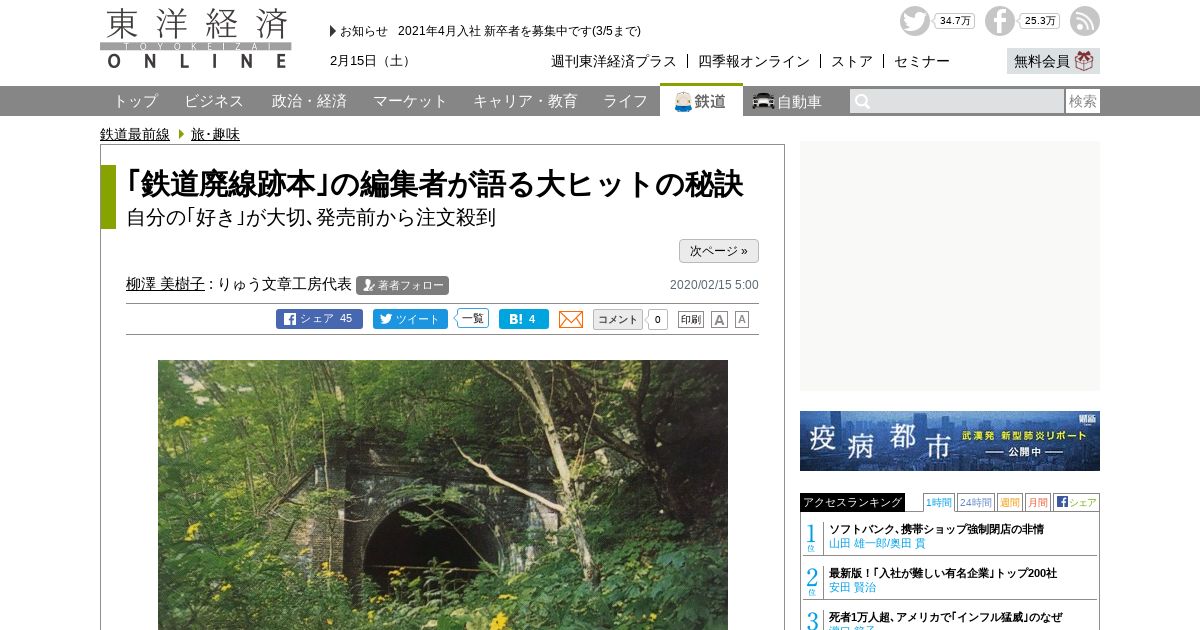Click the 印刷 print icon
The image size is (1200, 630).
point(691,319)
